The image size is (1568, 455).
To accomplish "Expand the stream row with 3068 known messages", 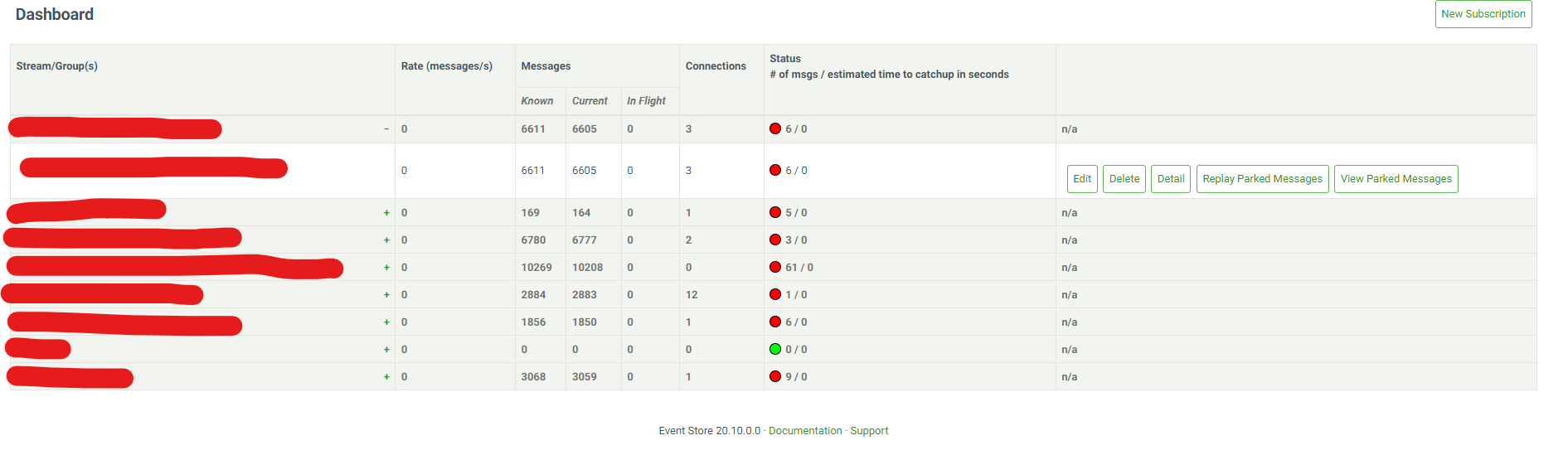I will (x=386, y=377).
